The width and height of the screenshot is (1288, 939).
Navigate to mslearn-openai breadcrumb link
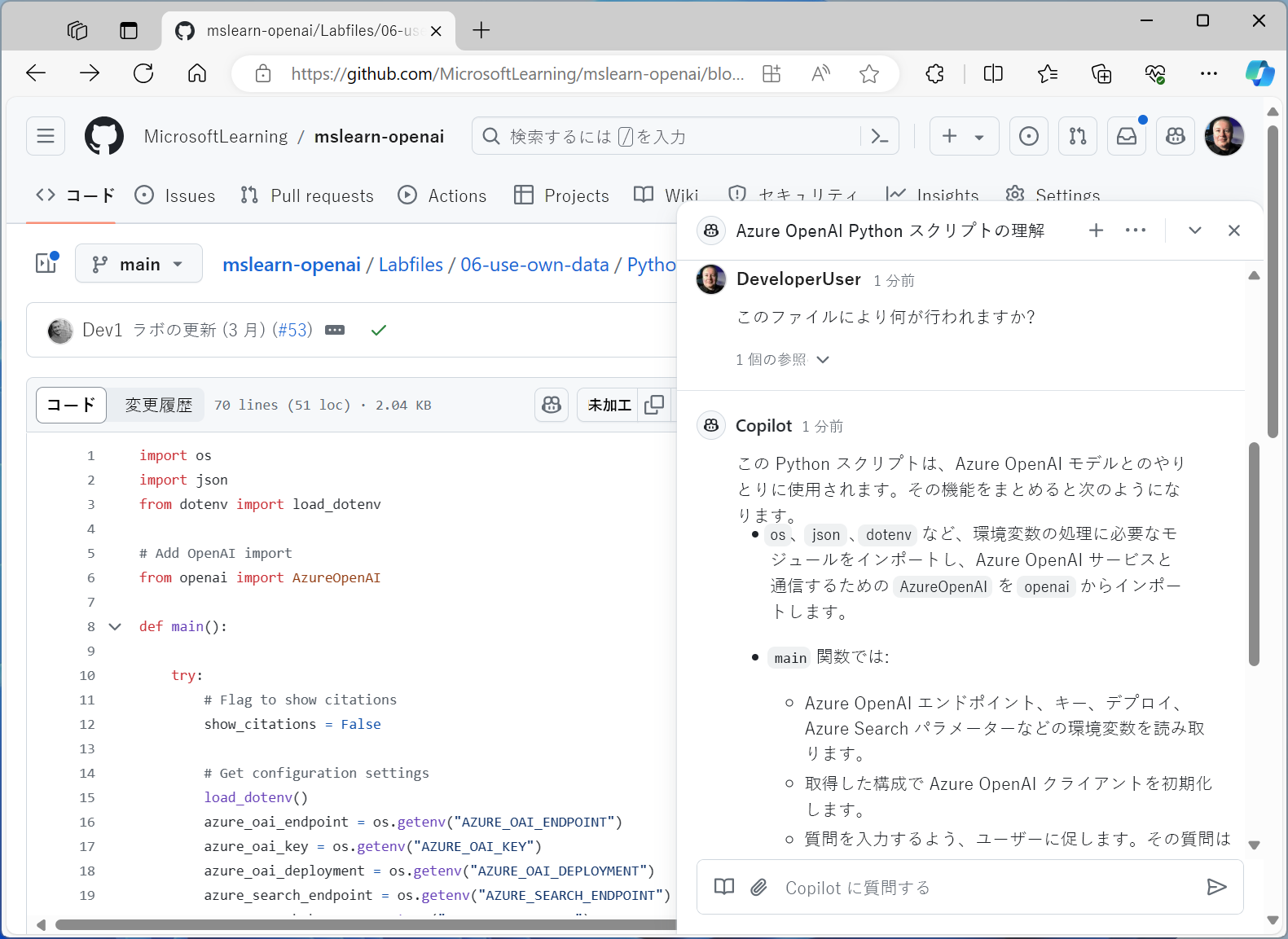point(292,265)
